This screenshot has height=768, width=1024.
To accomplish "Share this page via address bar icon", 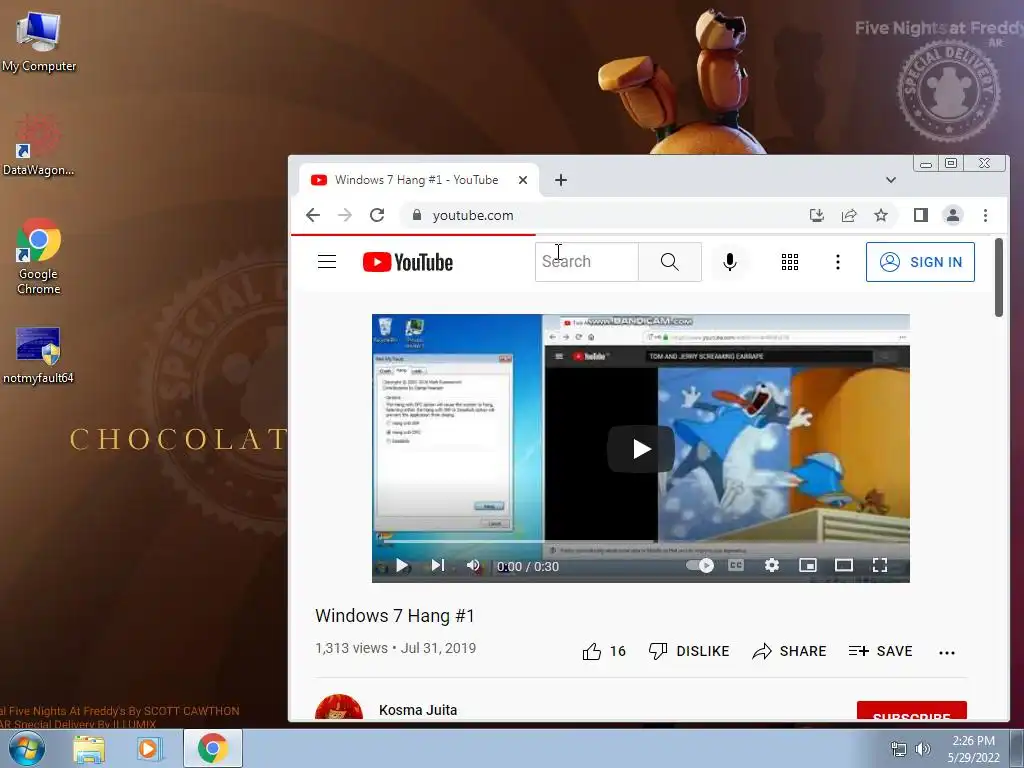I will point(849,215).
